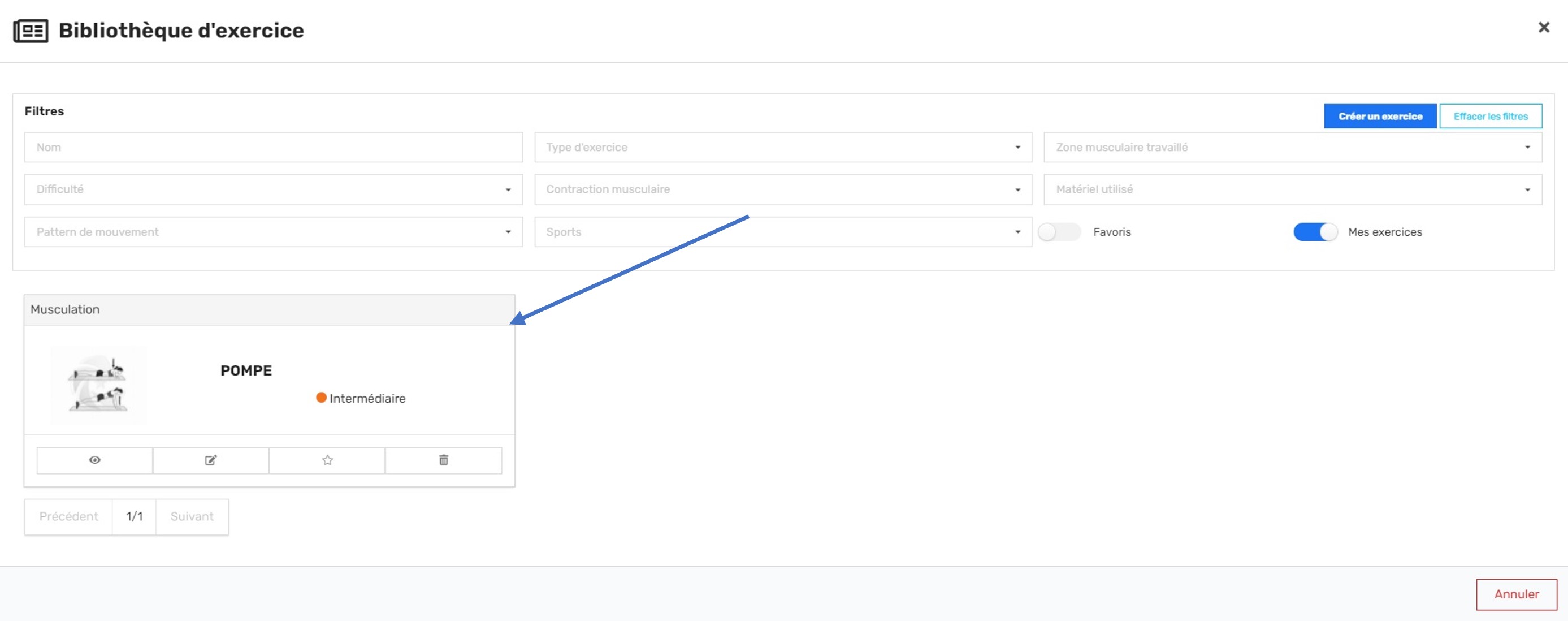Click the Bibliothèque d'exercice title
The image size is (1568, 621).
[181, 31]
